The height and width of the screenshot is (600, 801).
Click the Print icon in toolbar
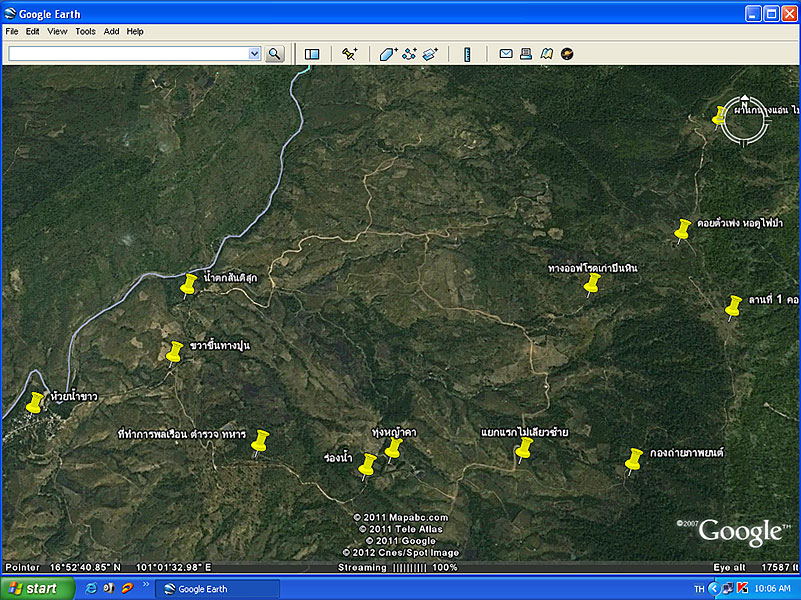point(526,54)
